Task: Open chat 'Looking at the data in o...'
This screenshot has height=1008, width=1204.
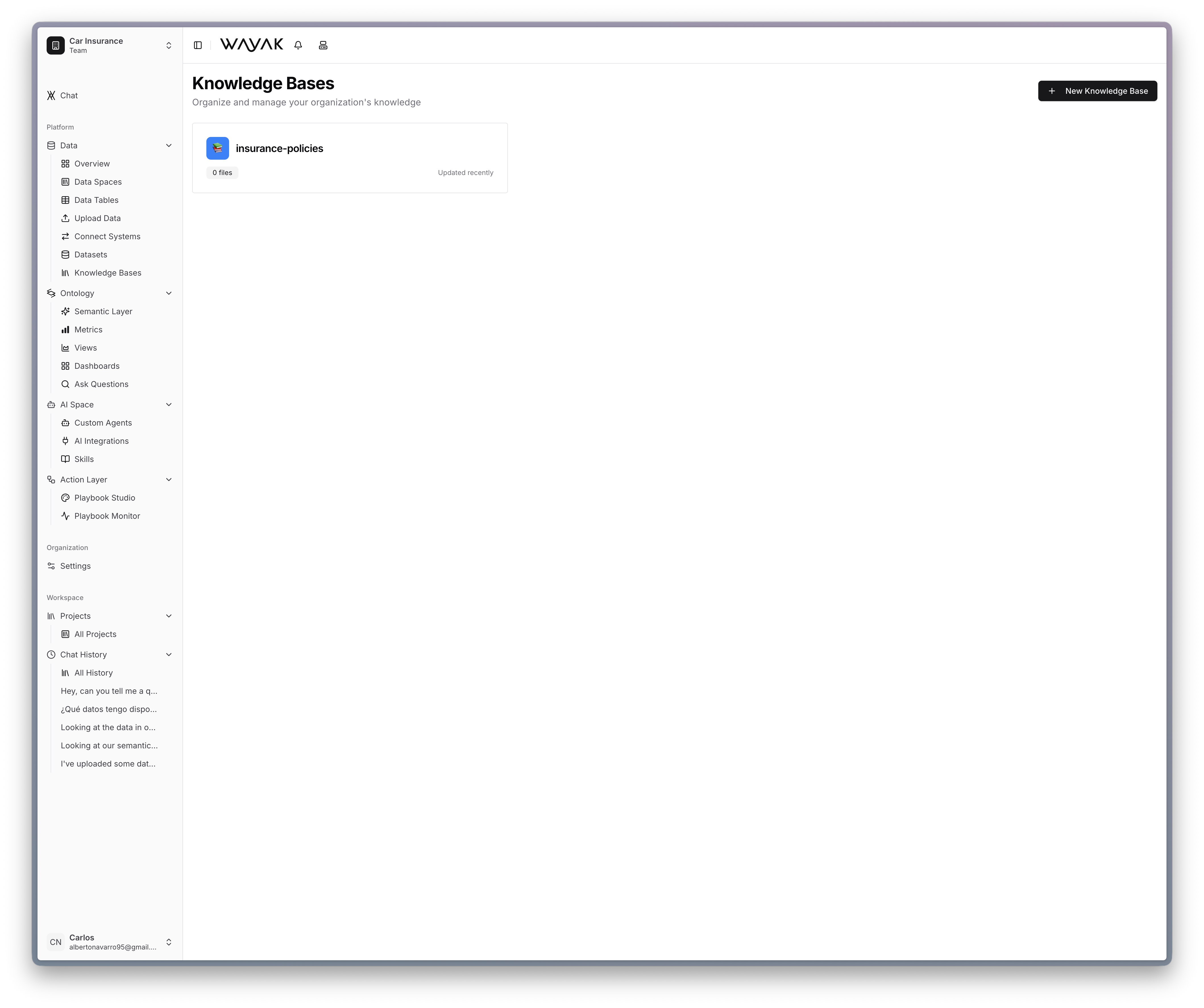Action: pos(108,728)
